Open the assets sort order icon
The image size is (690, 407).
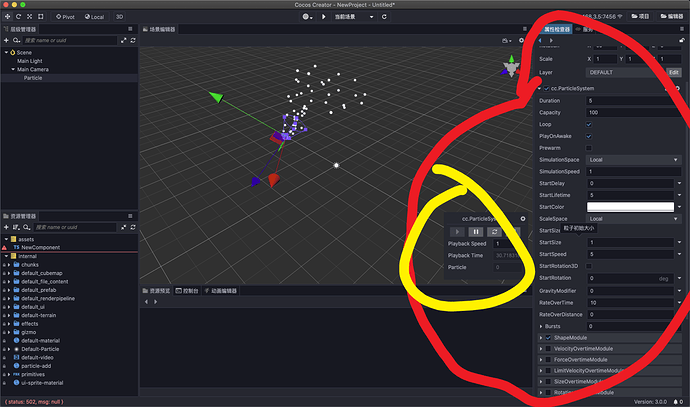[x=16, y=227]
